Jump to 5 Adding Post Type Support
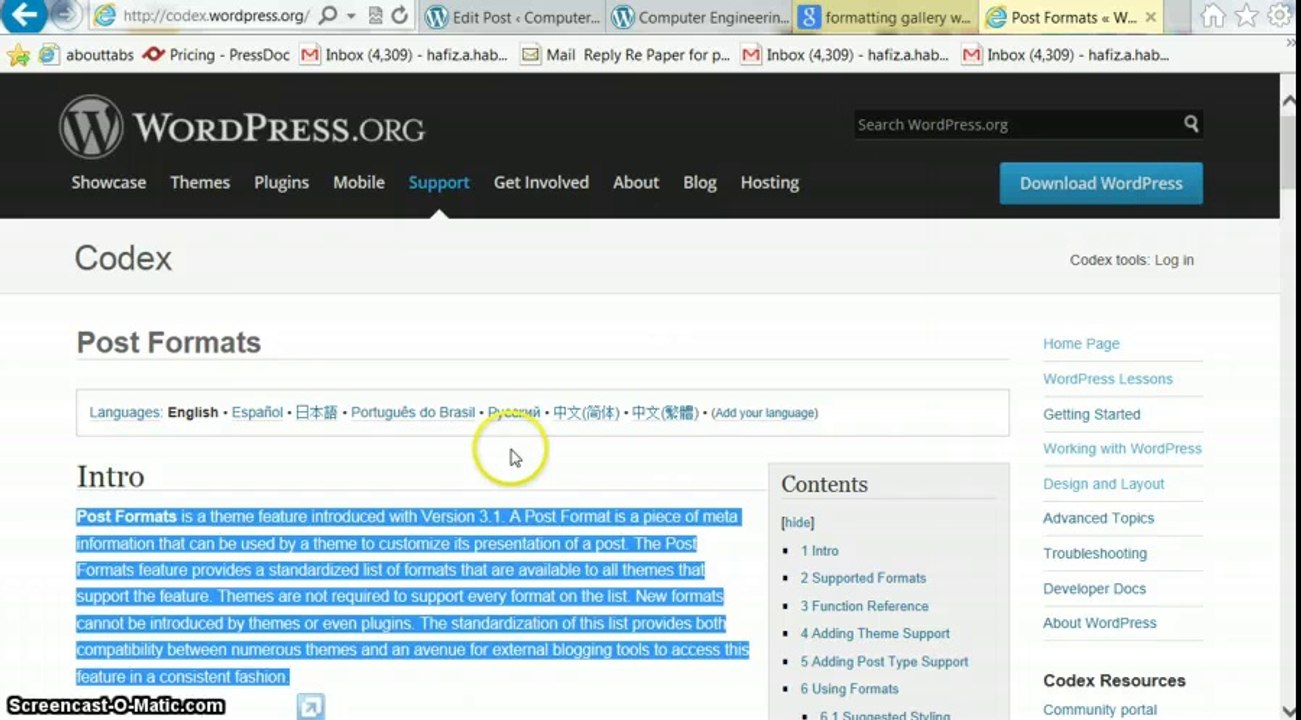Viewport: 1301px width, 720px height. point(884,661)
